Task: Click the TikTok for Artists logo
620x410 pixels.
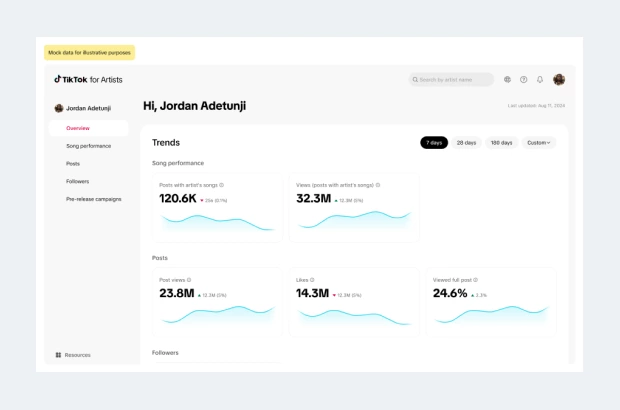Action: [88, 79]
